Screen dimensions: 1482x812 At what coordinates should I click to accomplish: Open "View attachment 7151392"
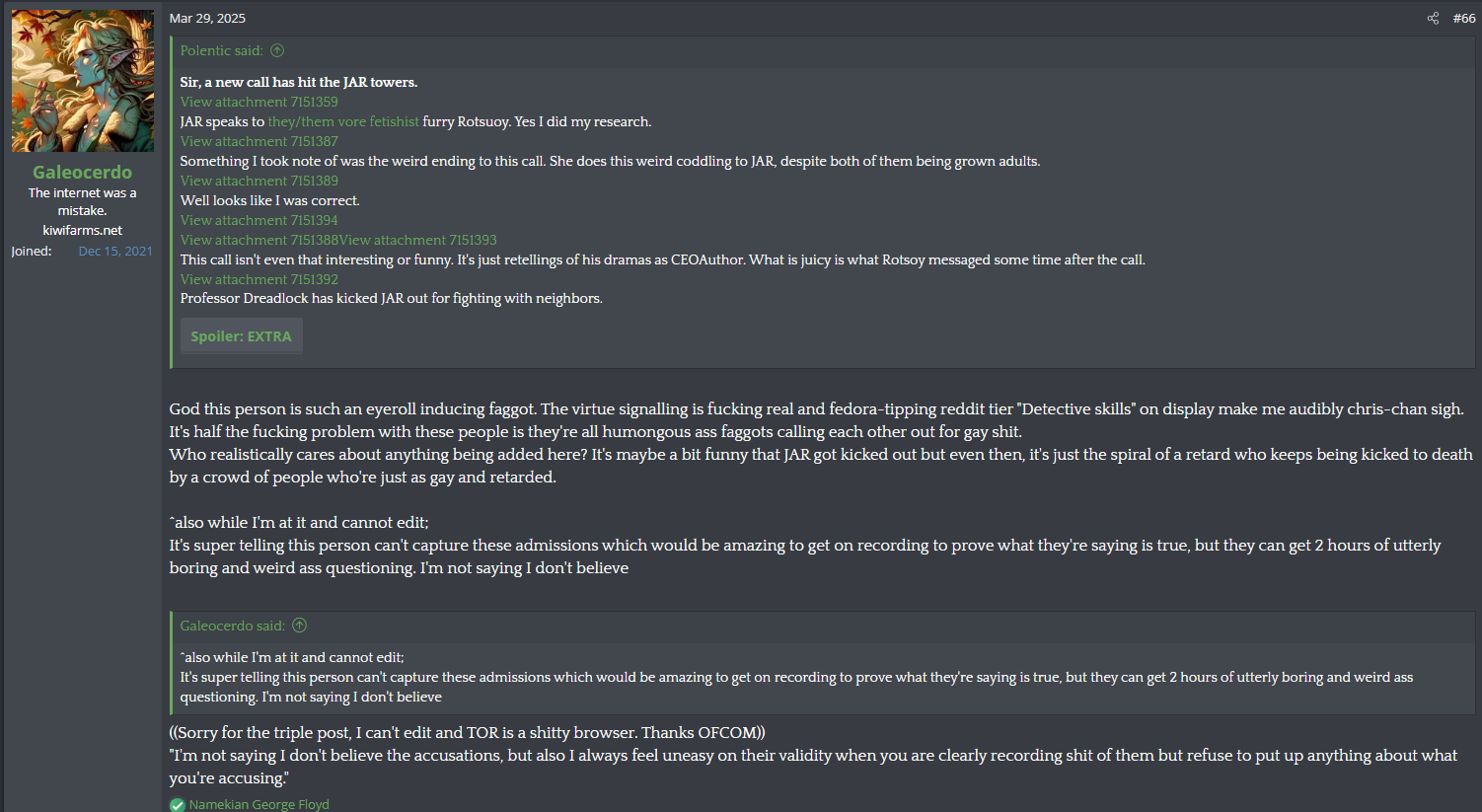[259, 279]
